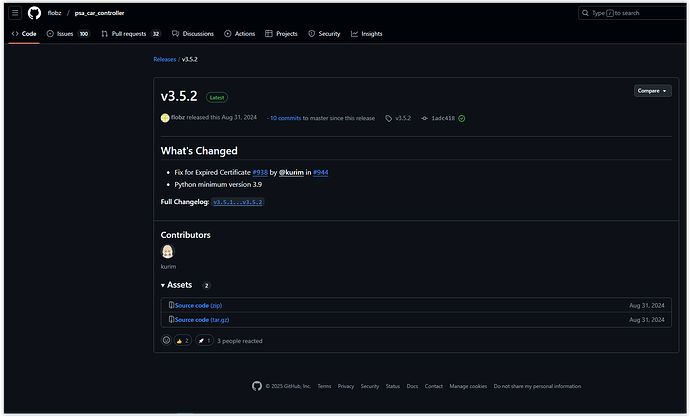The image size is (690, 417).
Task: Open the Projects tab
Action: [x=281, y=34]
